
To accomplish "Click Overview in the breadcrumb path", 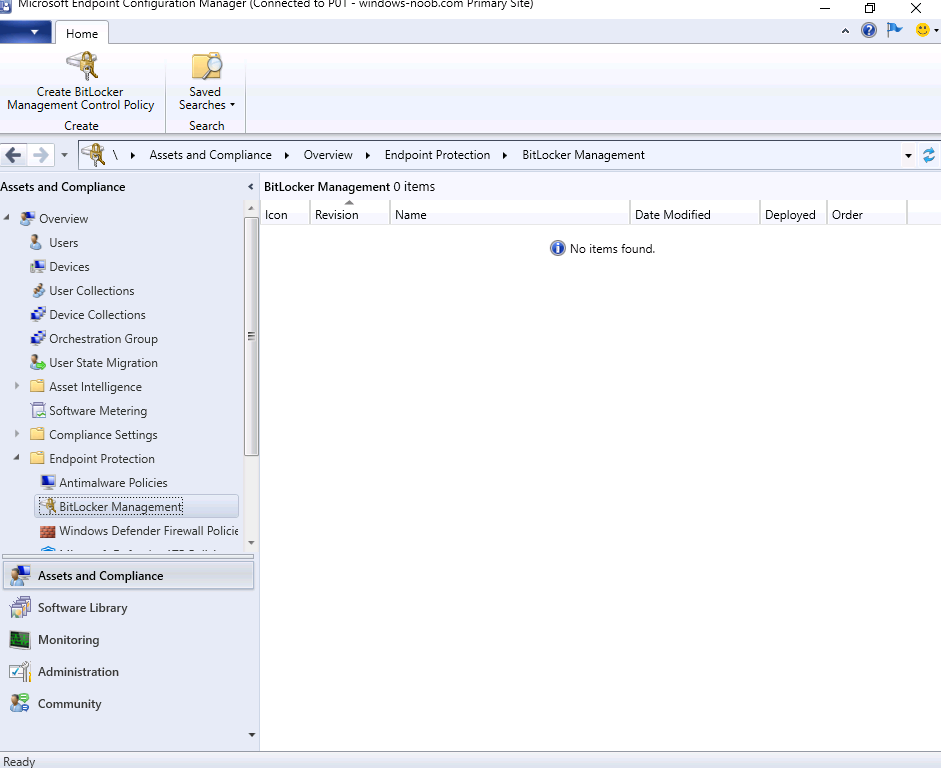I will tap(328, 155).
